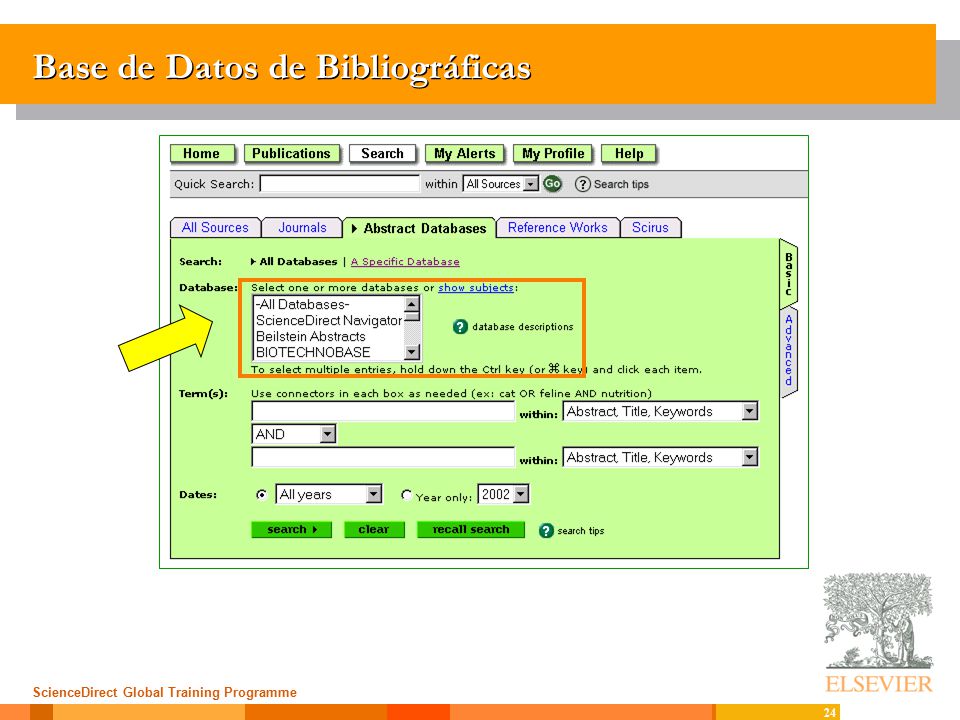Viewport: 960px width, 720px height.
Task: Click the show subjects link
Action: (476, 288)
